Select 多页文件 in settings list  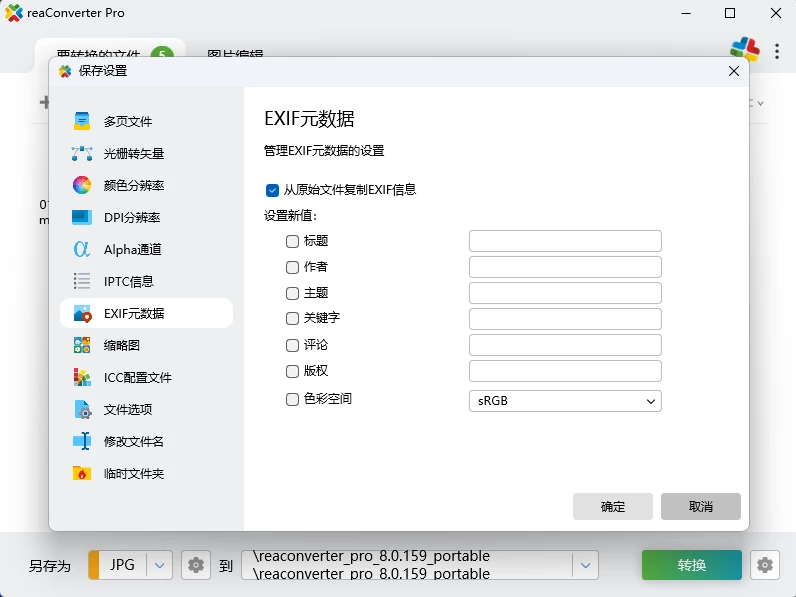tap(128, 121)
